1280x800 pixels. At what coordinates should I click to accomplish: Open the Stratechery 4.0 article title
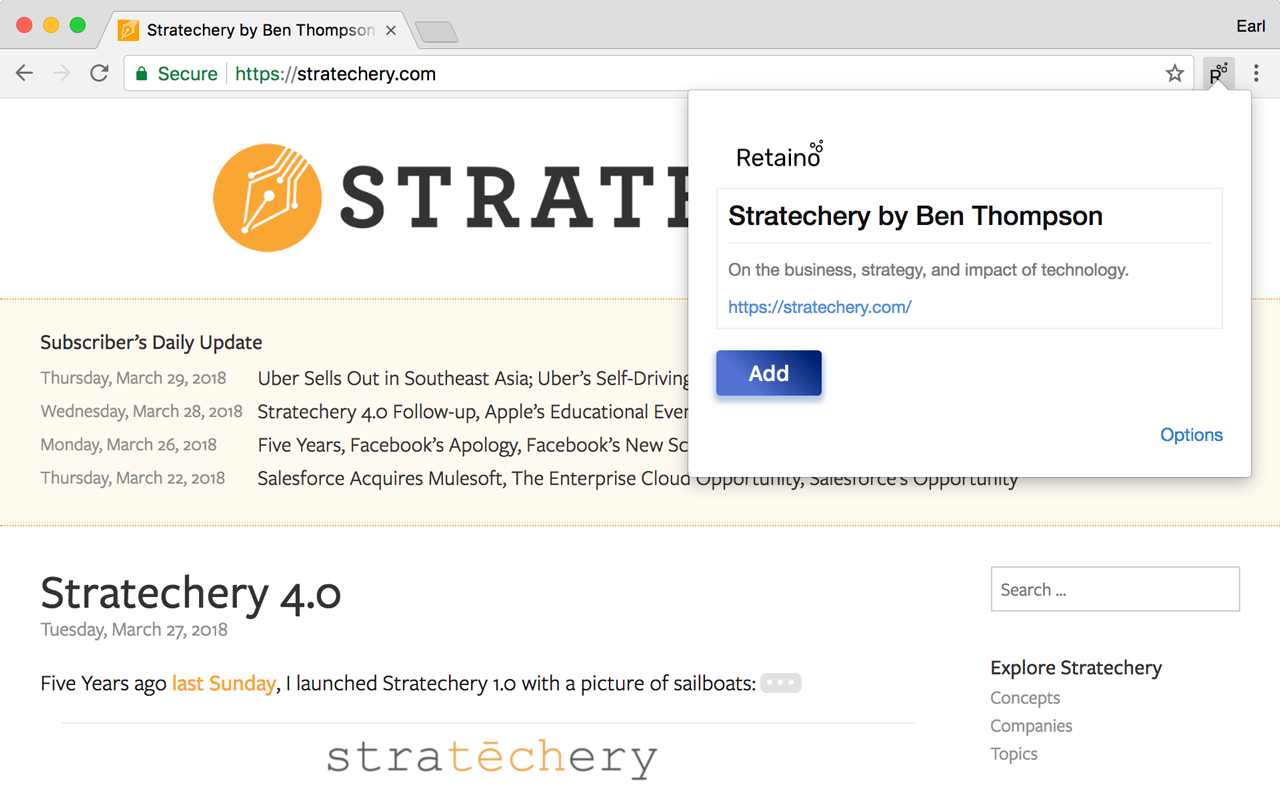pos(191,593)
